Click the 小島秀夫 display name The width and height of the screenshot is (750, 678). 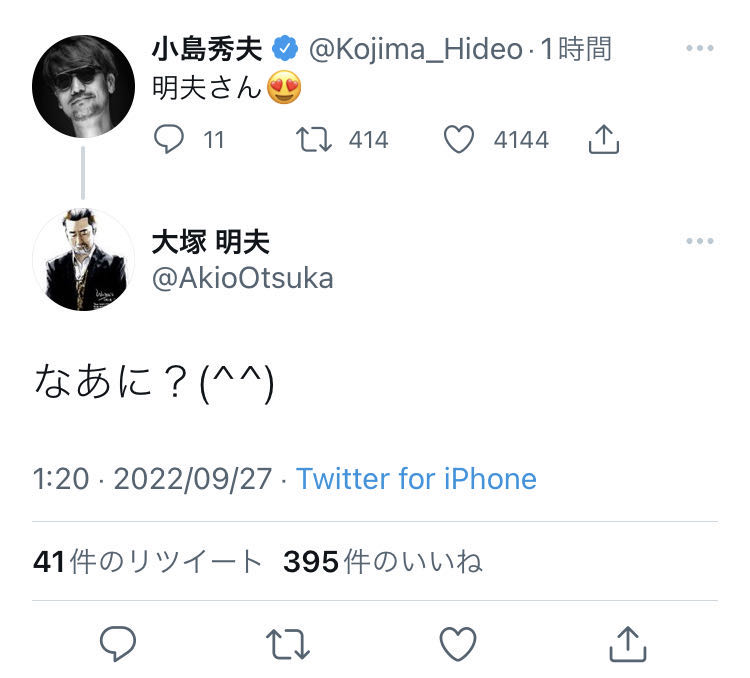pyautogui.click(x=206, y=48)
